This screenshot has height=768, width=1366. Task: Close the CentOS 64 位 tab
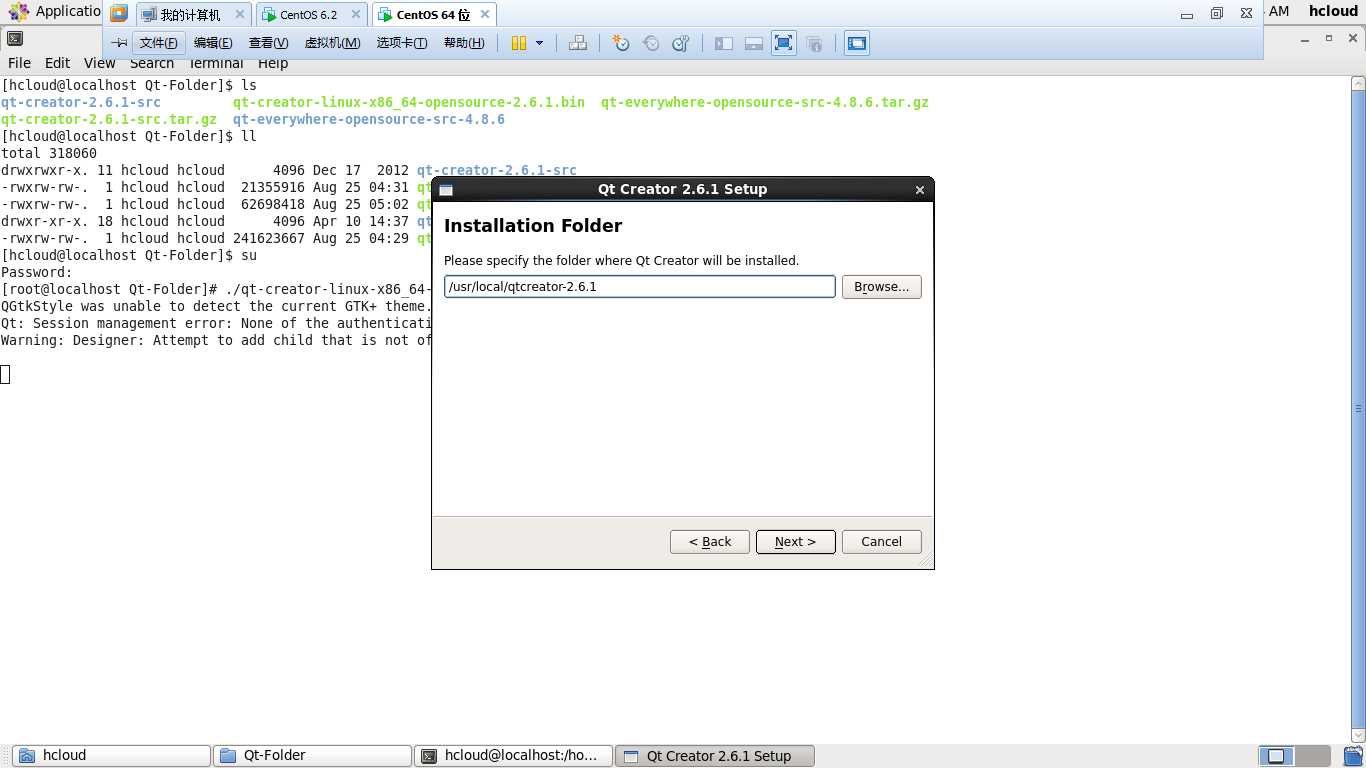[x=485, y=15]
